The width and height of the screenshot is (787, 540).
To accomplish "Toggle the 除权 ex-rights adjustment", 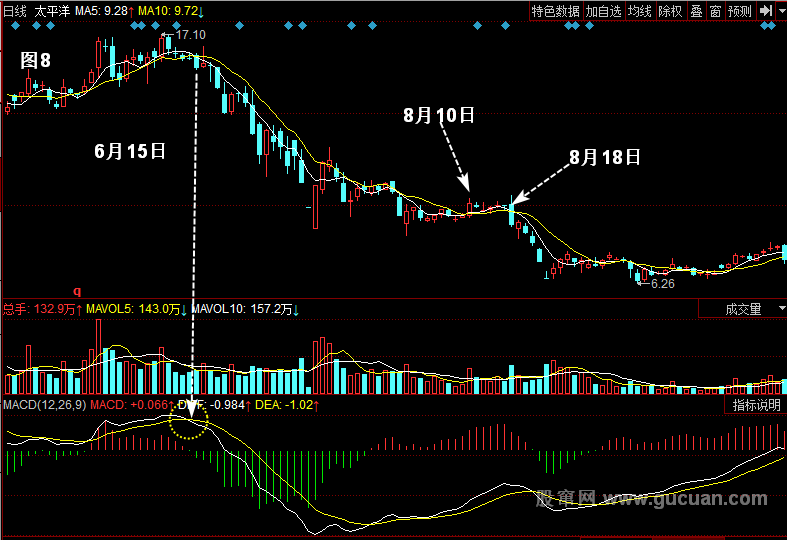I will click(670, 11).
